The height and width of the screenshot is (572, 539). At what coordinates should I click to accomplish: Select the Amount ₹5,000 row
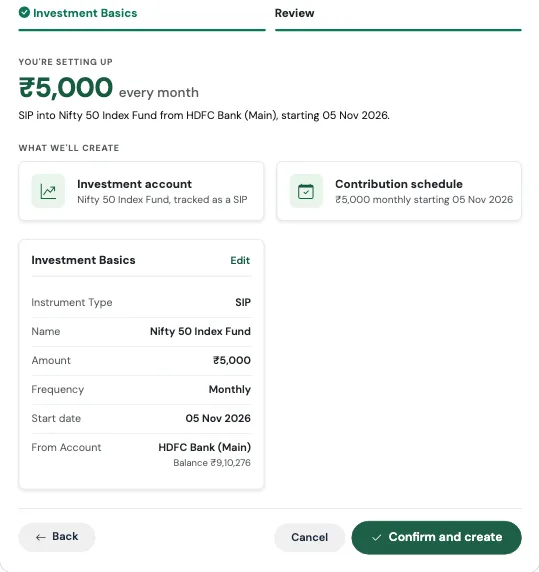tap(141, 360)
